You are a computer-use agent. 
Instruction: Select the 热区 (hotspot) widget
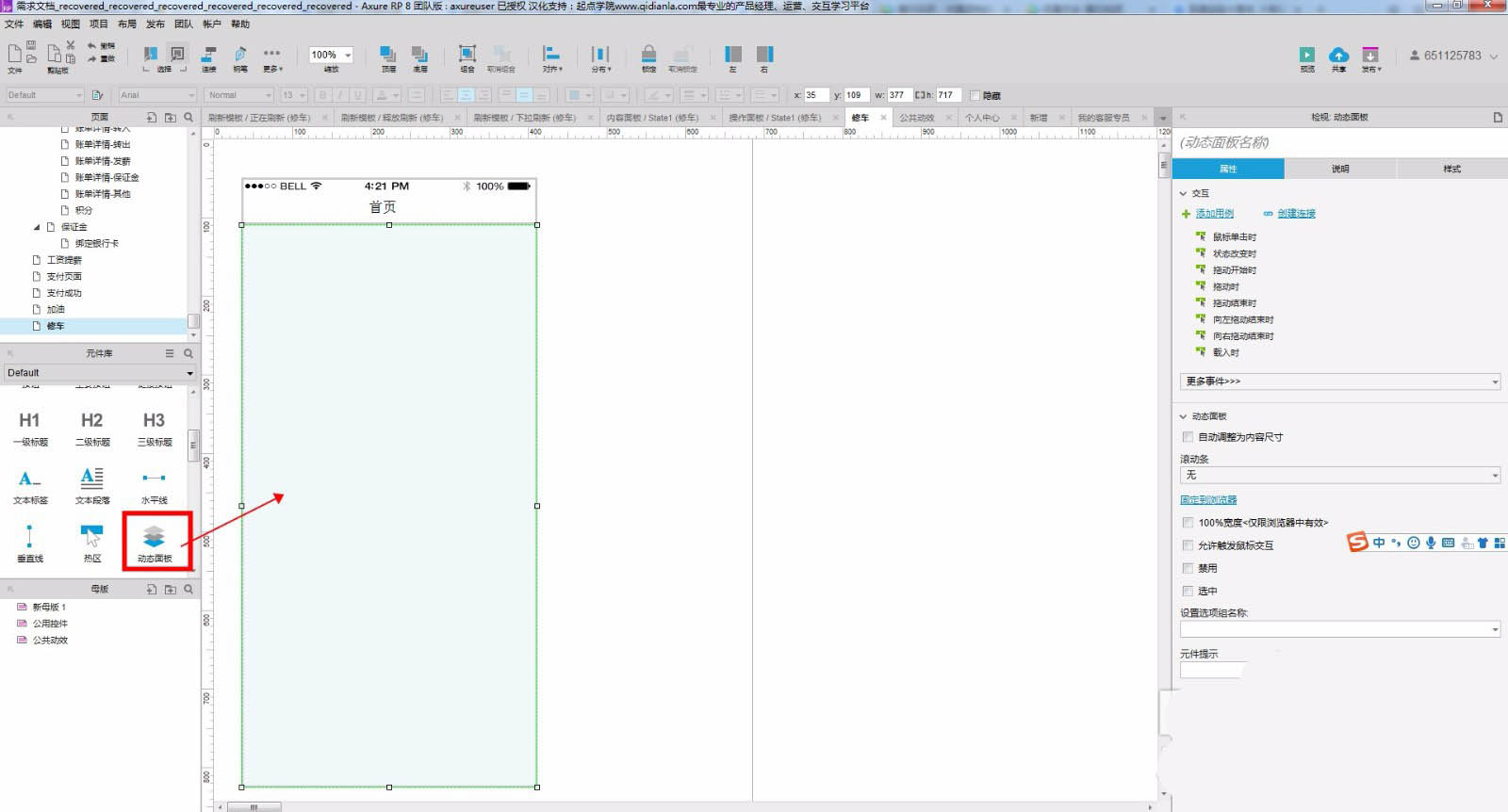[91, 540]
